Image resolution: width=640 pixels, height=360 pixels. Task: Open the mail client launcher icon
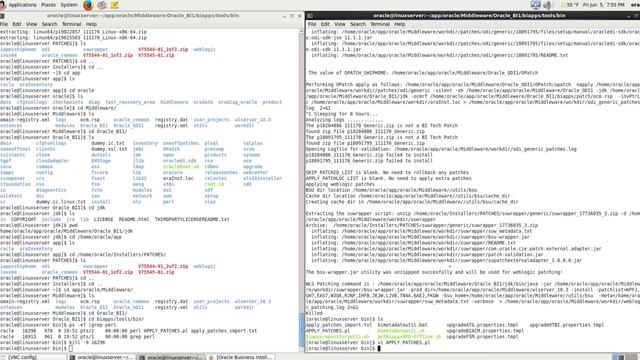pyautogui.click(x=102, y=5)
